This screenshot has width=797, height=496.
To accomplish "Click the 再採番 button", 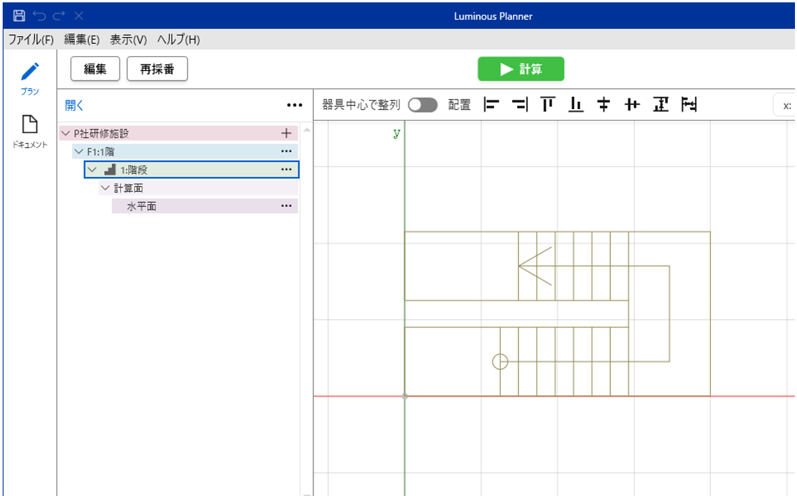I will 157,69.
